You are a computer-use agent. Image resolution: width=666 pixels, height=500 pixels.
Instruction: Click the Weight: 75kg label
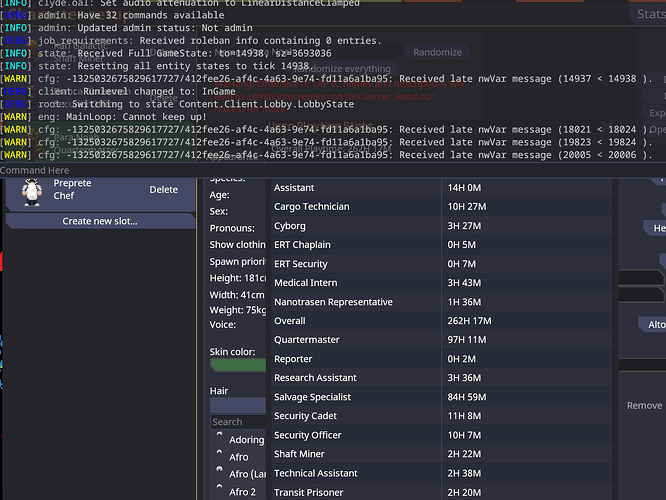click(x=238, y=310)
